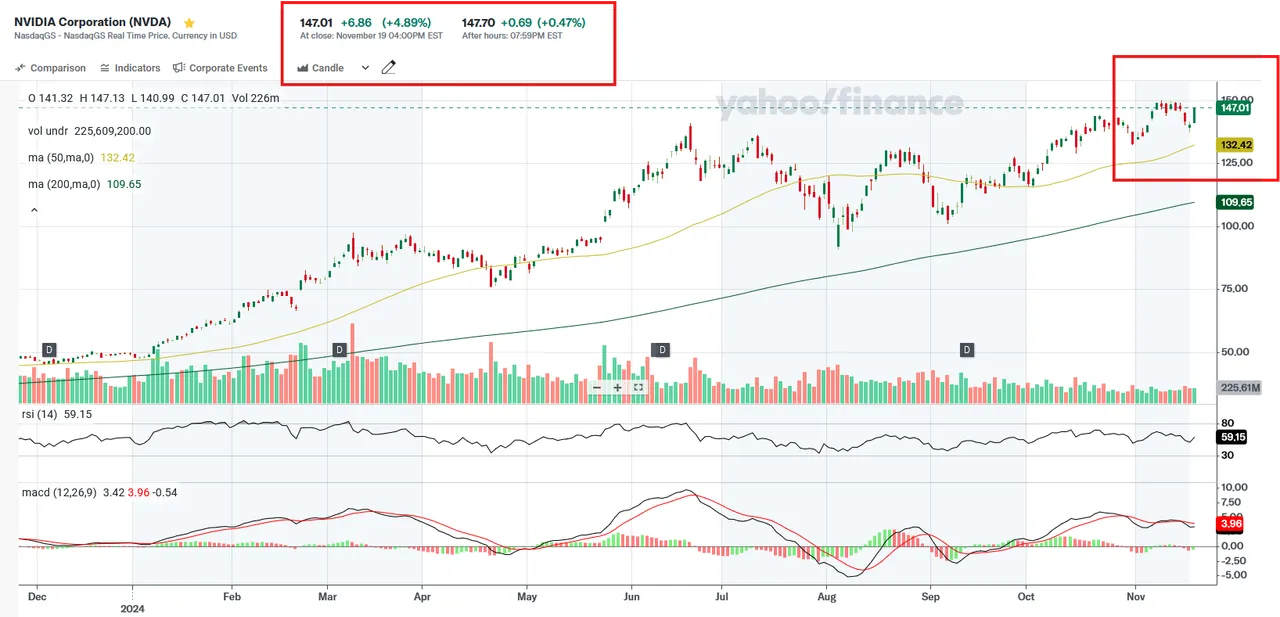Click the dividend marker near March
Screen dimensions: 1280x617
(x=339, y=349)
